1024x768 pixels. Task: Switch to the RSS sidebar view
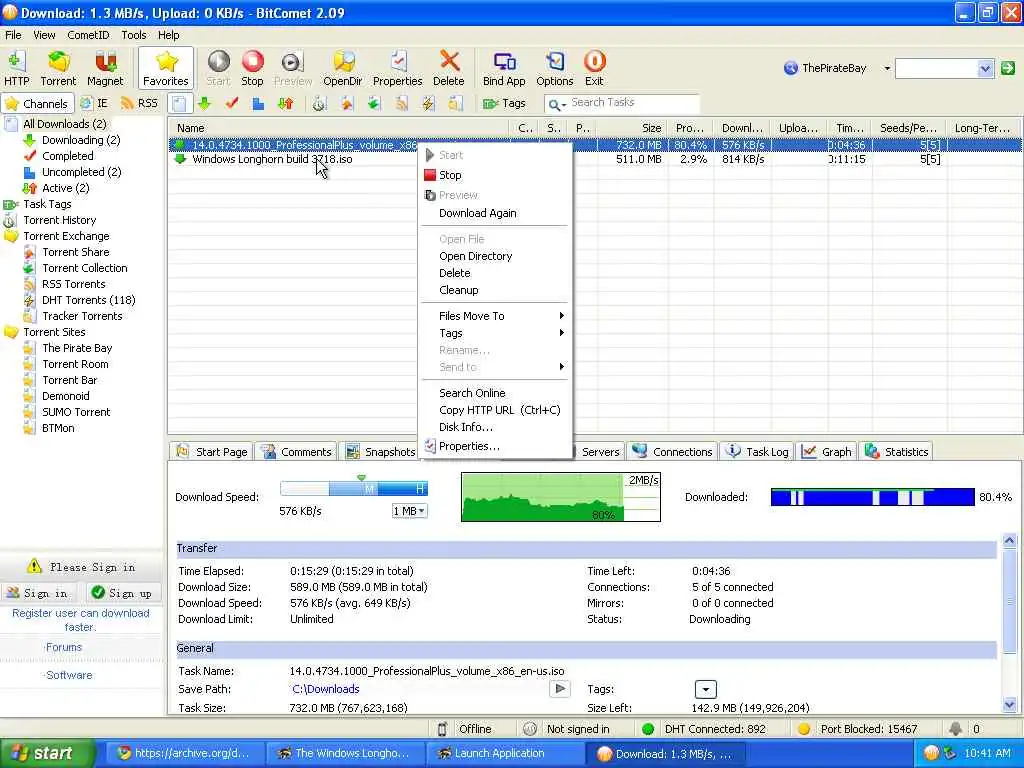point(140,103)
